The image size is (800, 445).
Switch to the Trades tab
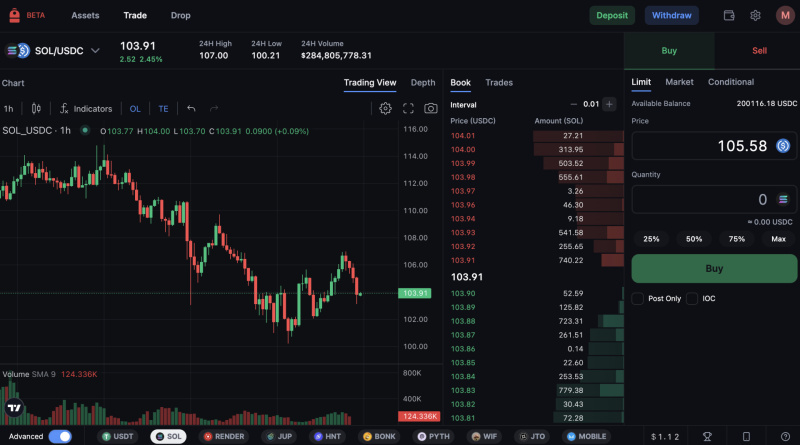point(499,83)
